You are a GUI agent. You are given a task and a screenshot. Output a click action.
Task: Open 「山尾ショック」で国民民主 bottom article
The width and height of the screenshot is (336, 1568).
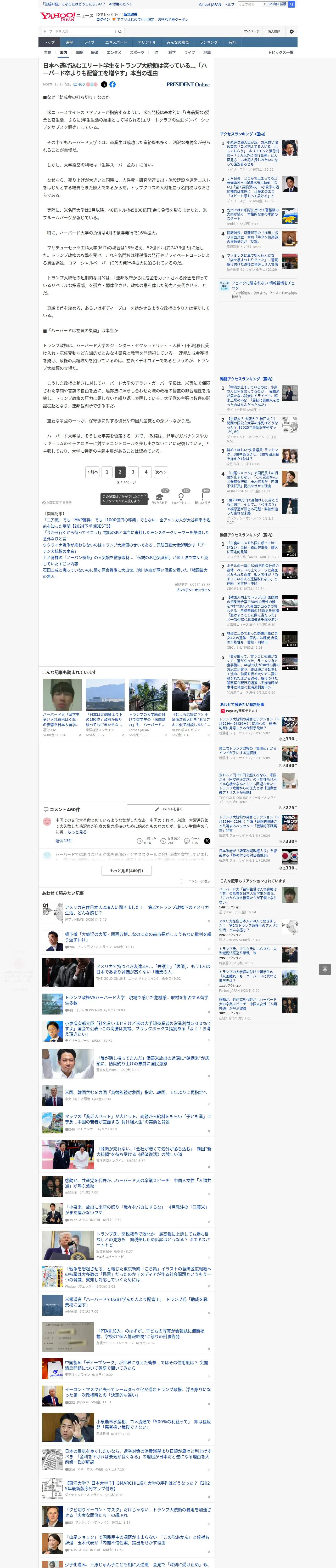click(137, 1540)
